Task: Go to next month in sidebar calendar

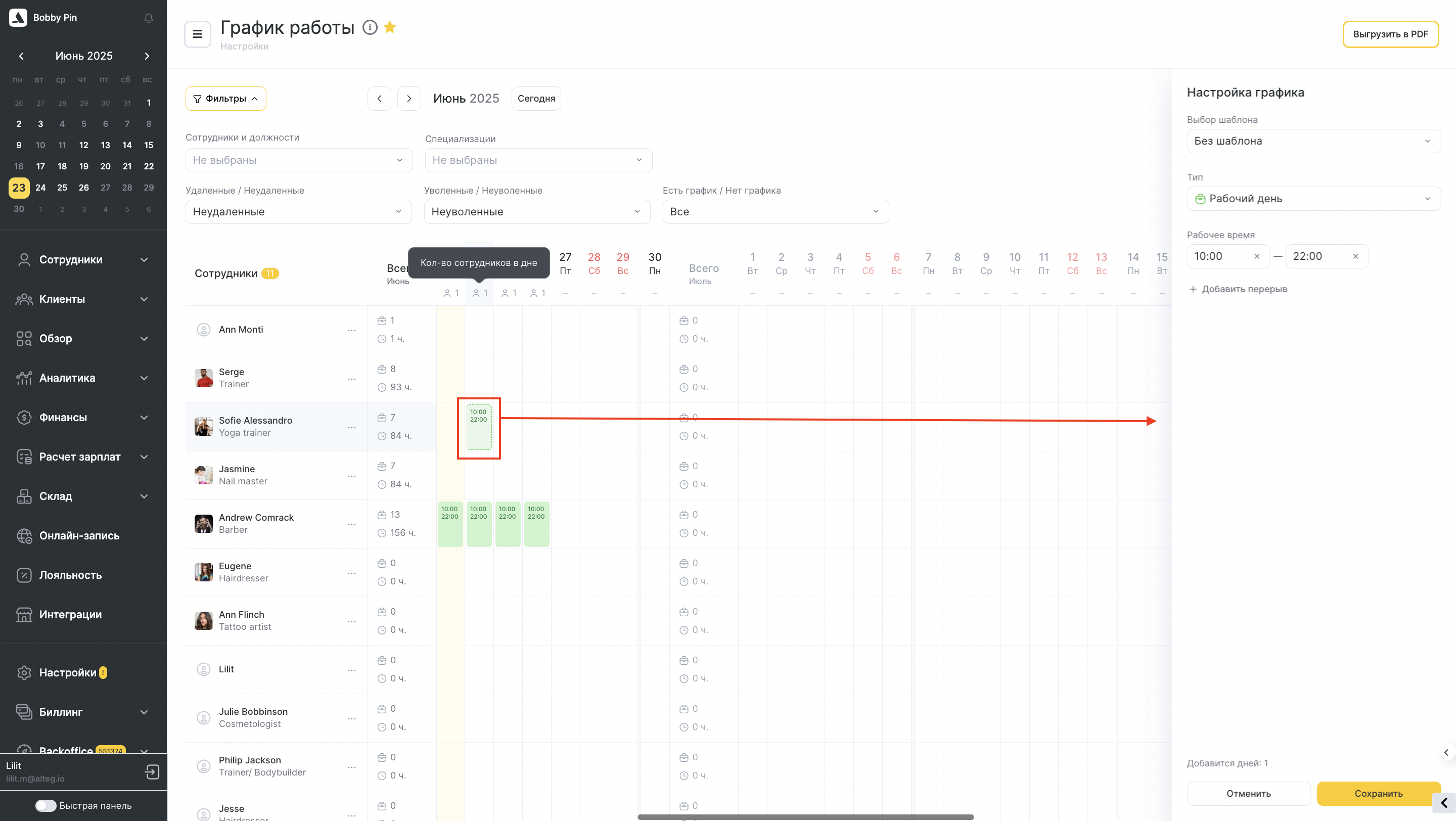Action: [x=147, y=56]
